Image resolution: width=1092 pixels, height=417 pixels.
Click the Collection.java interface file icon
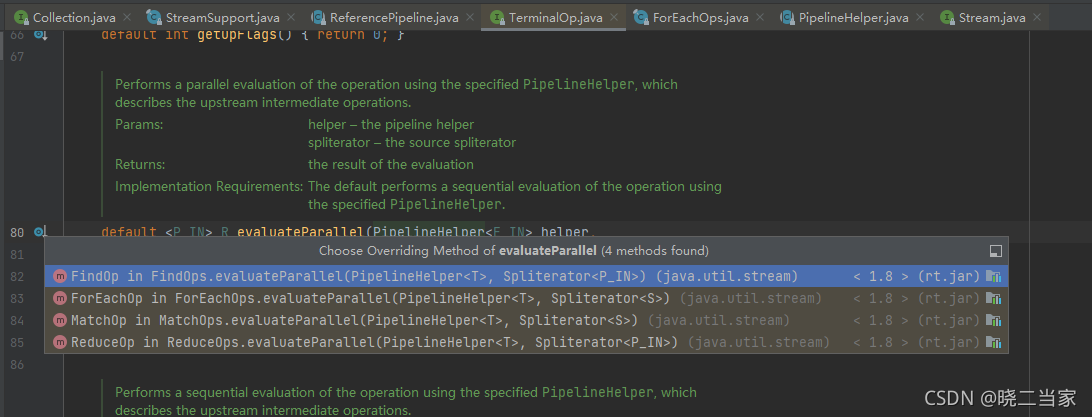[22, 17]
